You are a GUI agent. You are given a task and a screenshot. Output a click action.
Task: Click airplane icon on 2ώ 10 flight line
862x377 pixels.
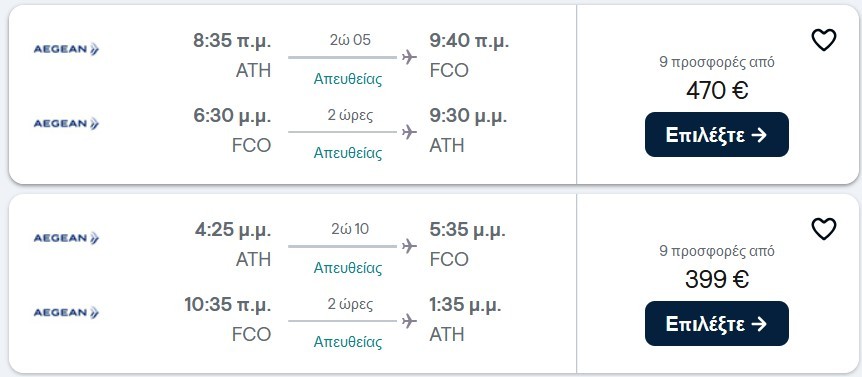pyautogui.click(x=409, y=246)
